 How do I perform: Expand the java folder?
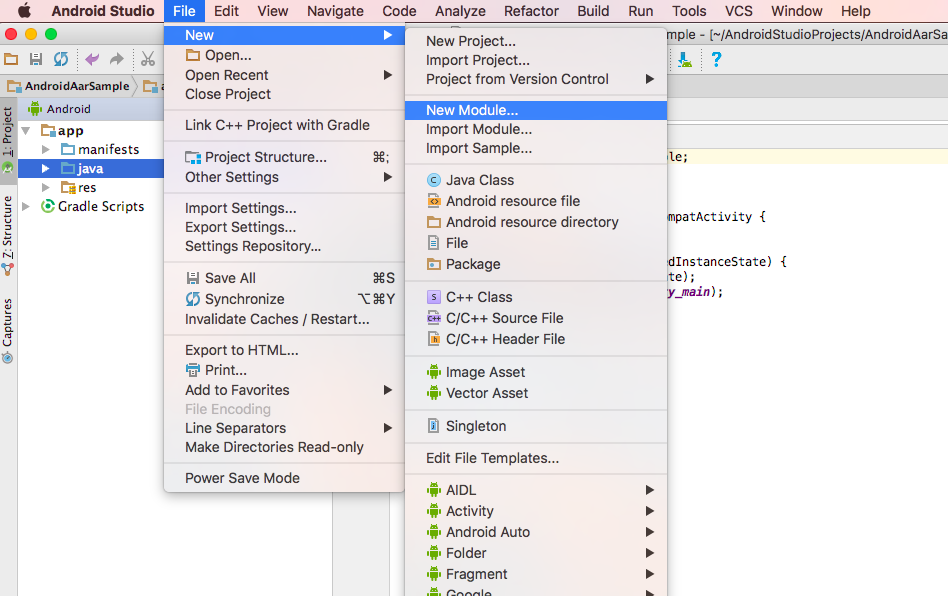coord(45,169)
